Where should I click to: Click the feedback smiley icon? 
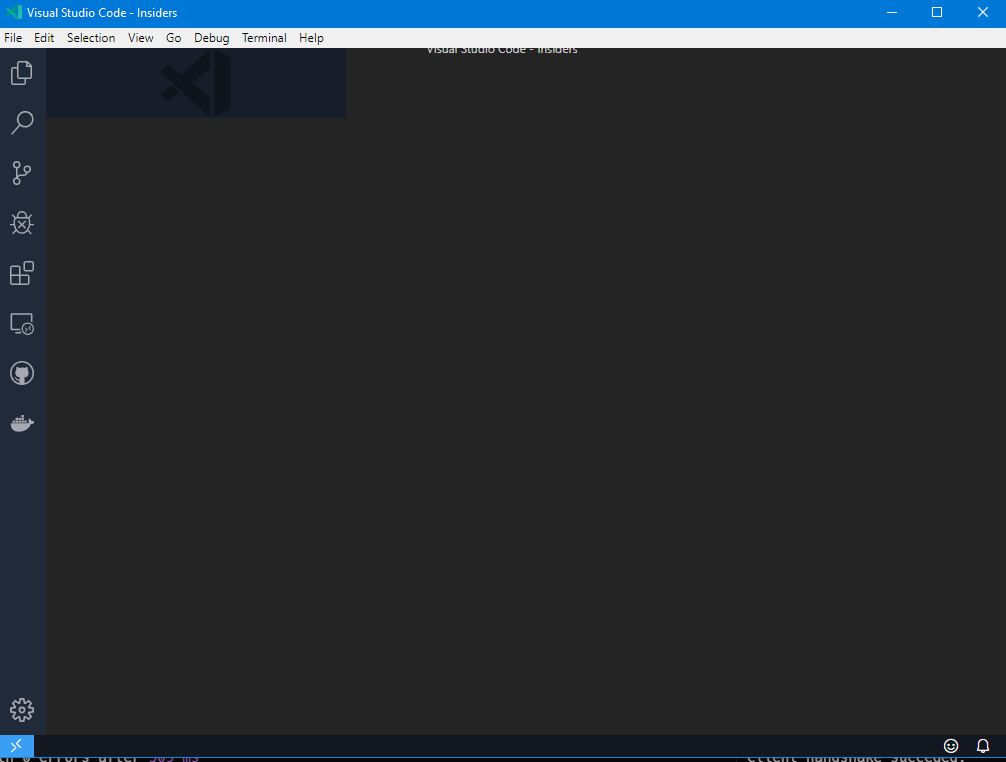click(x=951, y=745)
